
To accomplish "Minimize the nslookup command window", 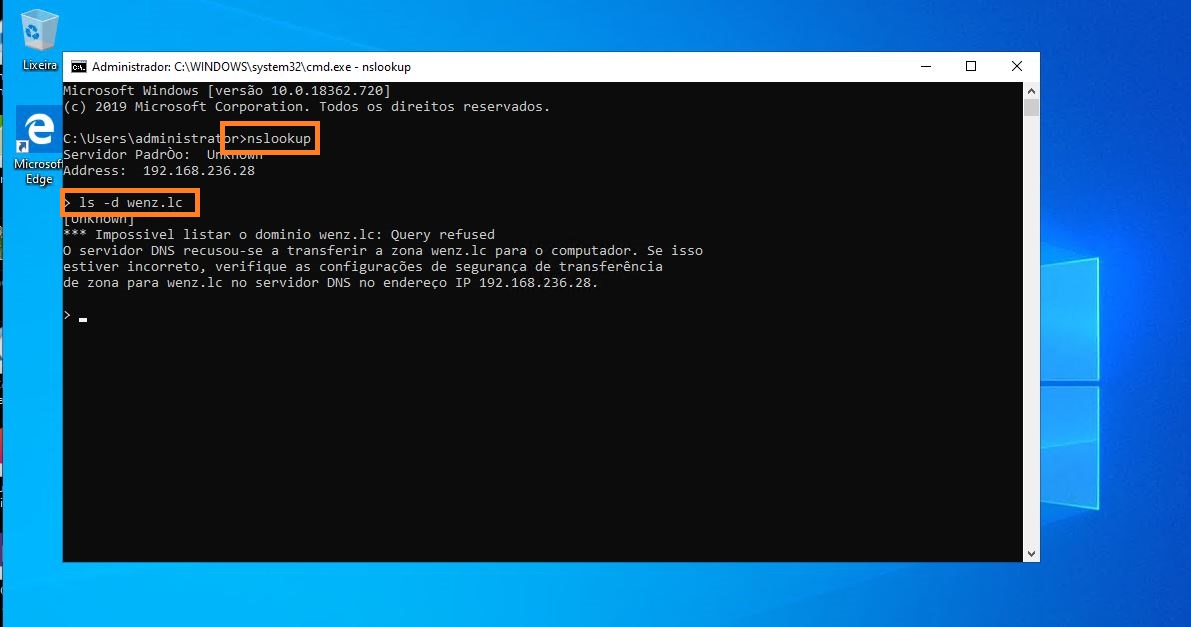I will coord(926,66).
